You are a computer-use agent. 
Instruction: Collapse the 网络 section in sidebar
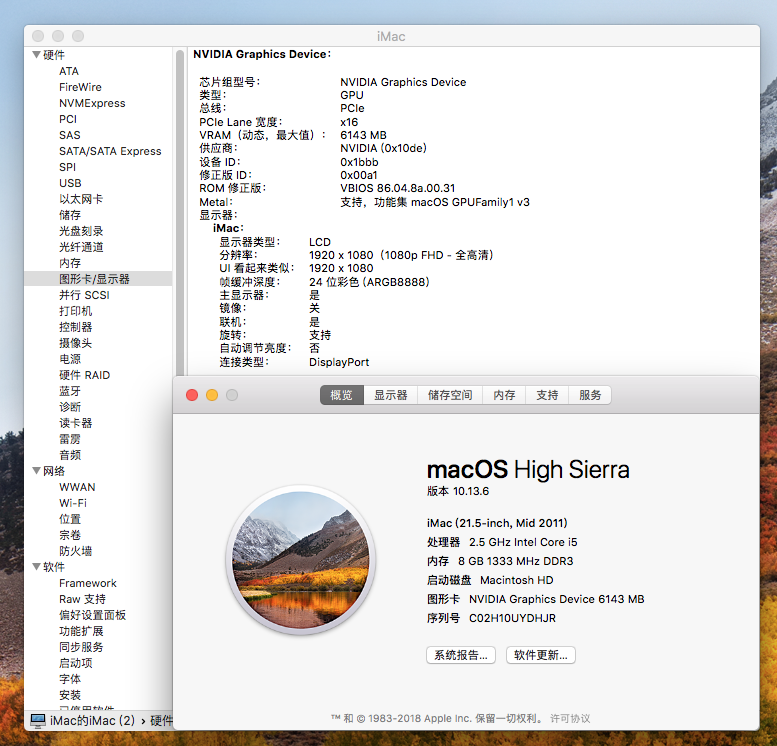click(x=36, y=471)
